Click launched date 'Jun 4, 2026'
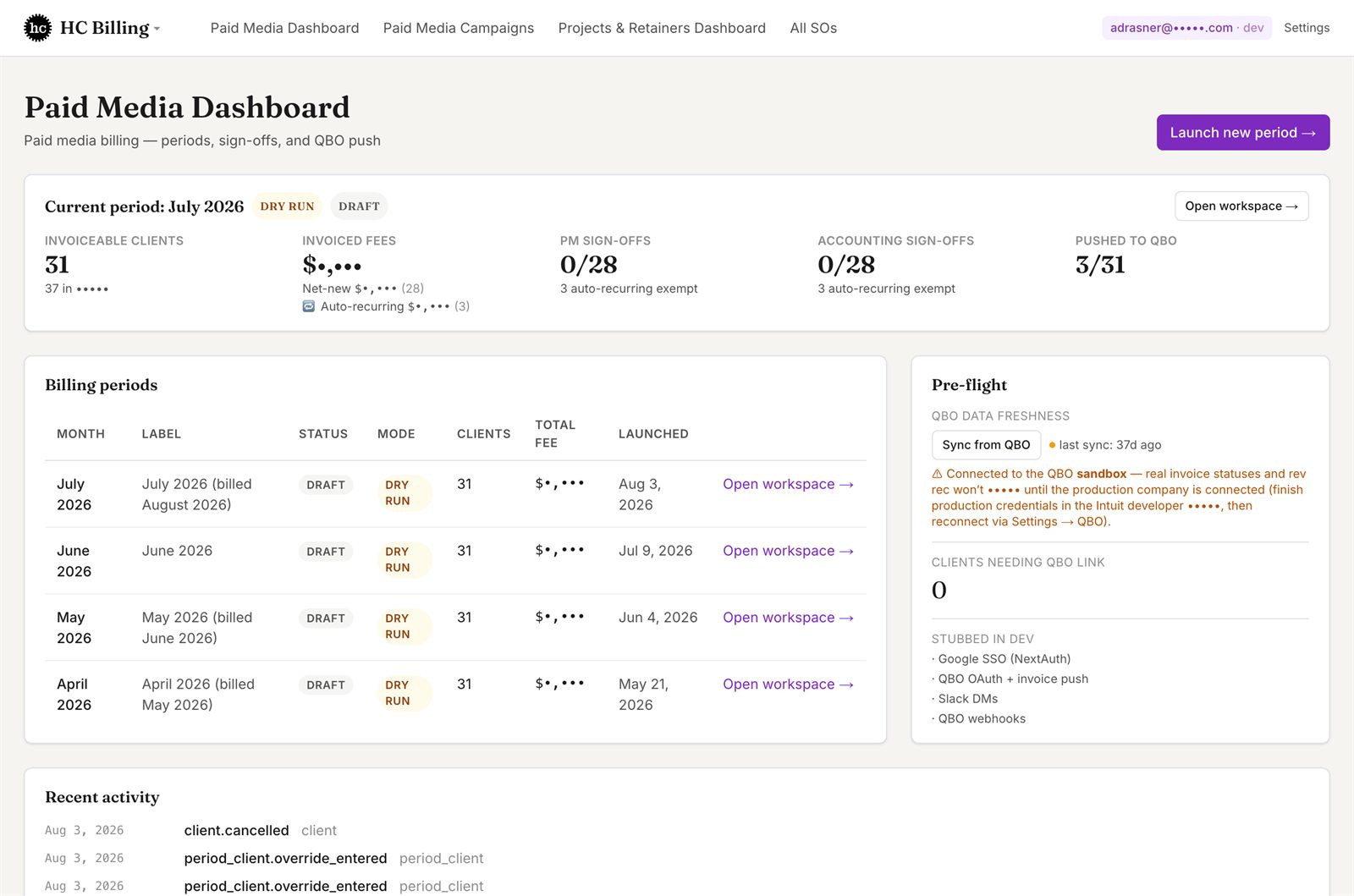Screen dimensions: 1354x896 pos(658,618)
